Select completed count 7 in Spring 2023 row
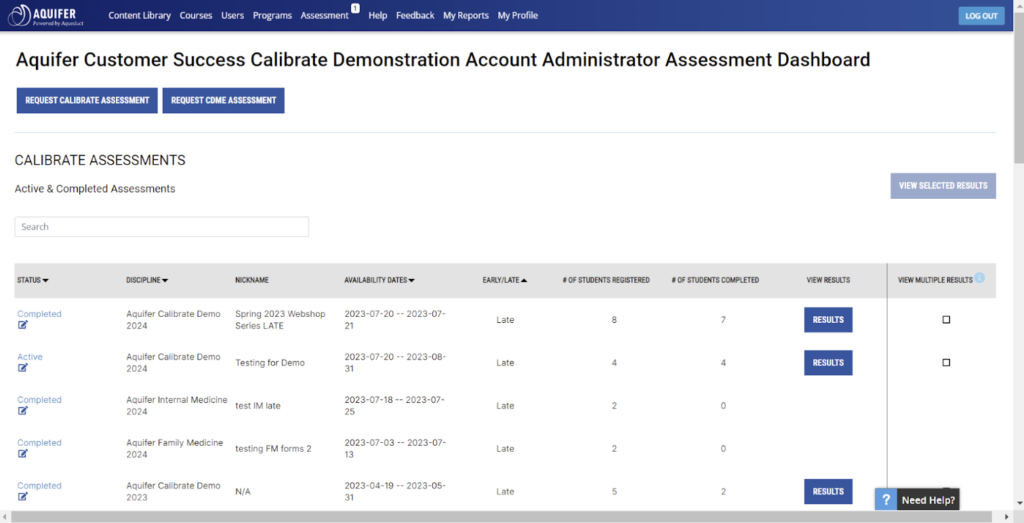The image size is (1024, 523). (x=723, y=320)
